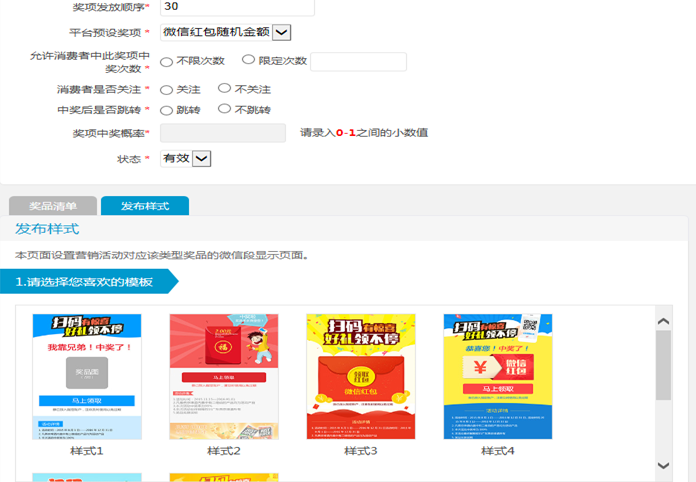Select 不跳转 after winning
This screenshot has height=482, width=696.
pos(224,109)
